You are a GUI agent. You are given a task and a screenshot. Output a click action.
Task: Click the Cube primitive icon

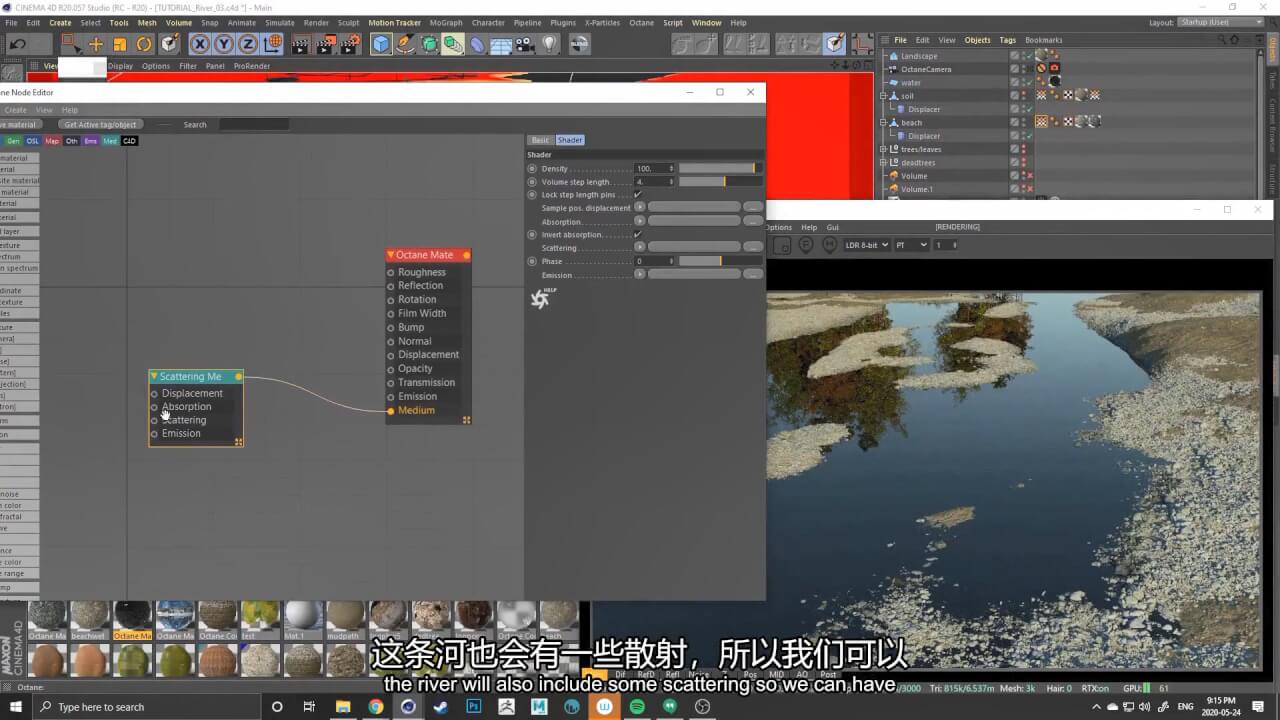381,44
